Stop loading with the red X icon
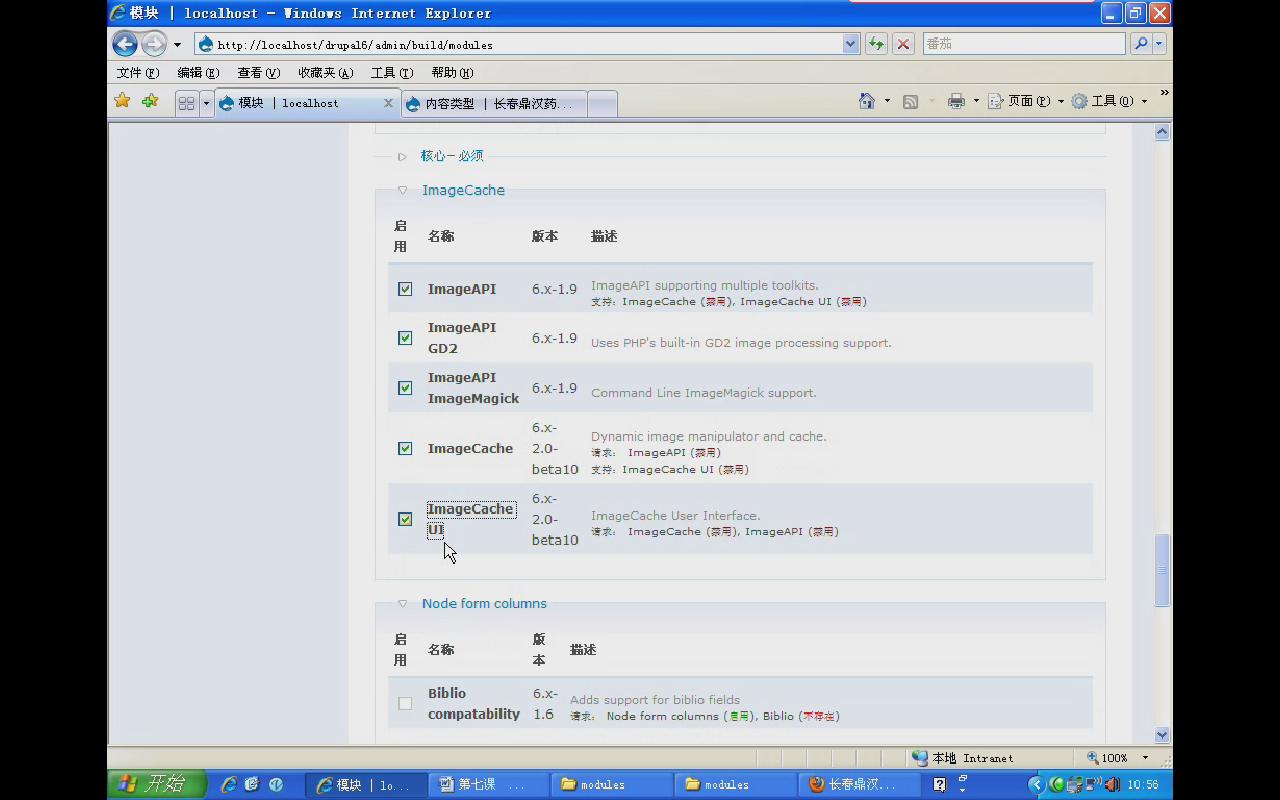 [903, 44]
